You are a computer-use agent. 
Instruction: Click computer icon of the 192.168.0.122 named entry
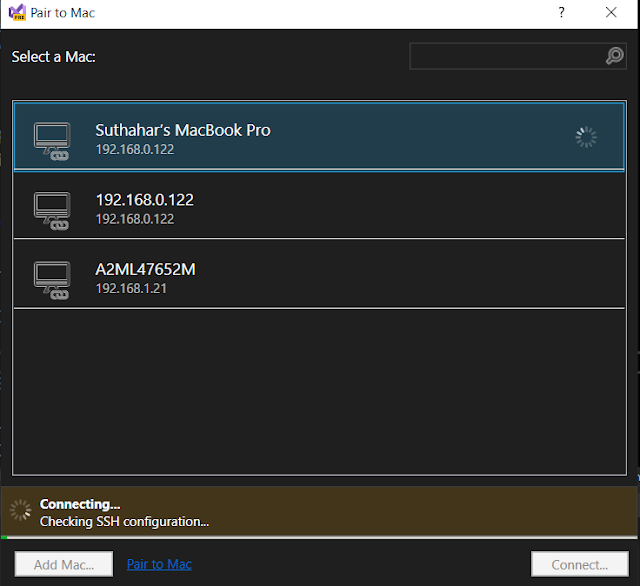(52, 211)
